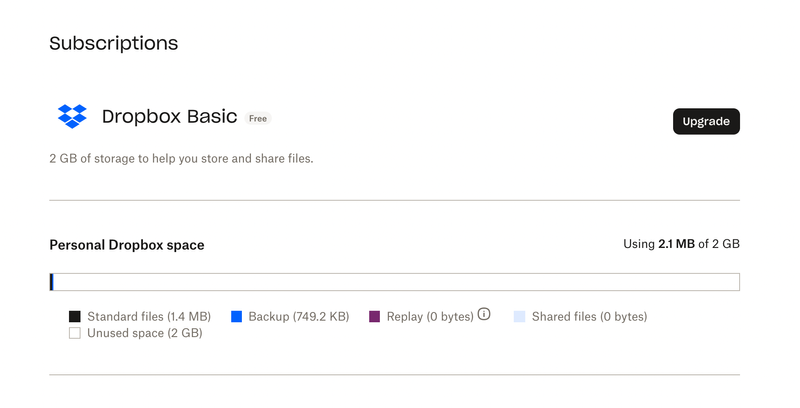This screenshot has width=800, height=408.
Task: Click the 2 GB of storage description text
Action: tap(181, 158)
